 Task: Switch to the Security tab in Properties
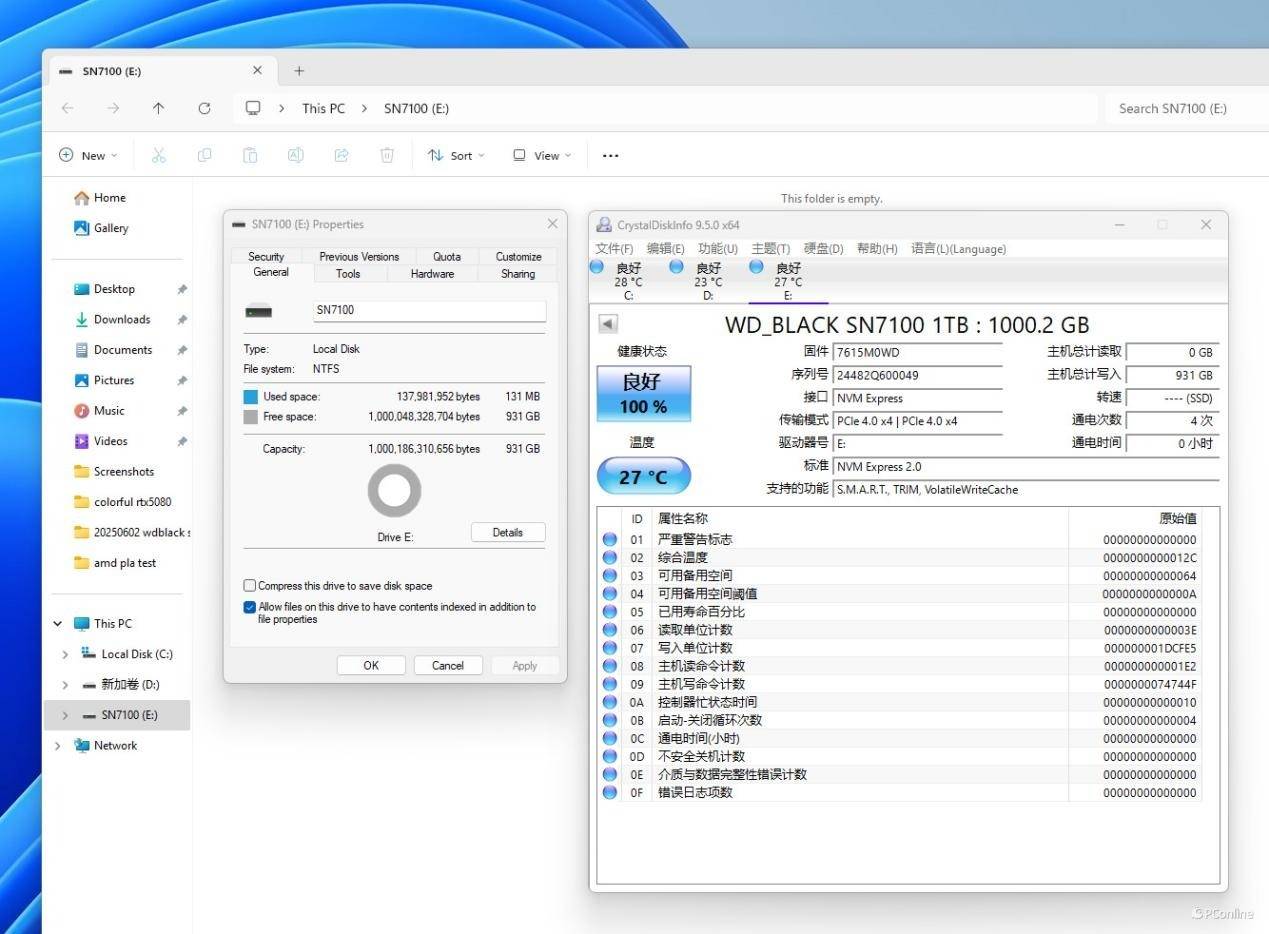point(266,256)
